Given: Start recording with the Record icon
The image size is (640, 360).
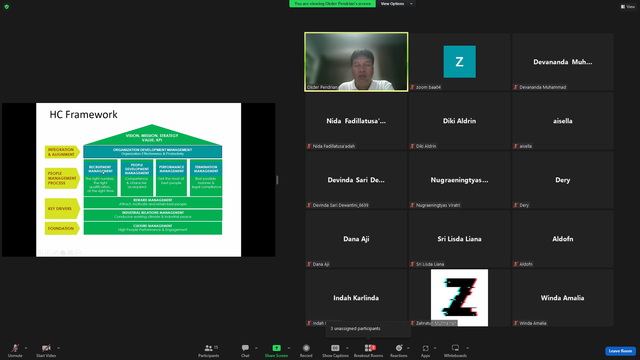Looking at the screenshot, I should [306, 348].
